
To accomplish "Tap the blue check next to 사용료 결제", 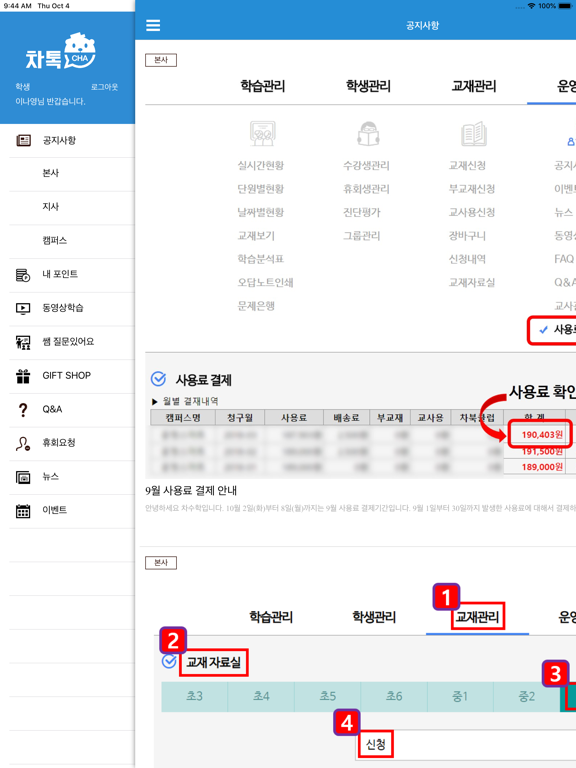I will coord(158,379).
